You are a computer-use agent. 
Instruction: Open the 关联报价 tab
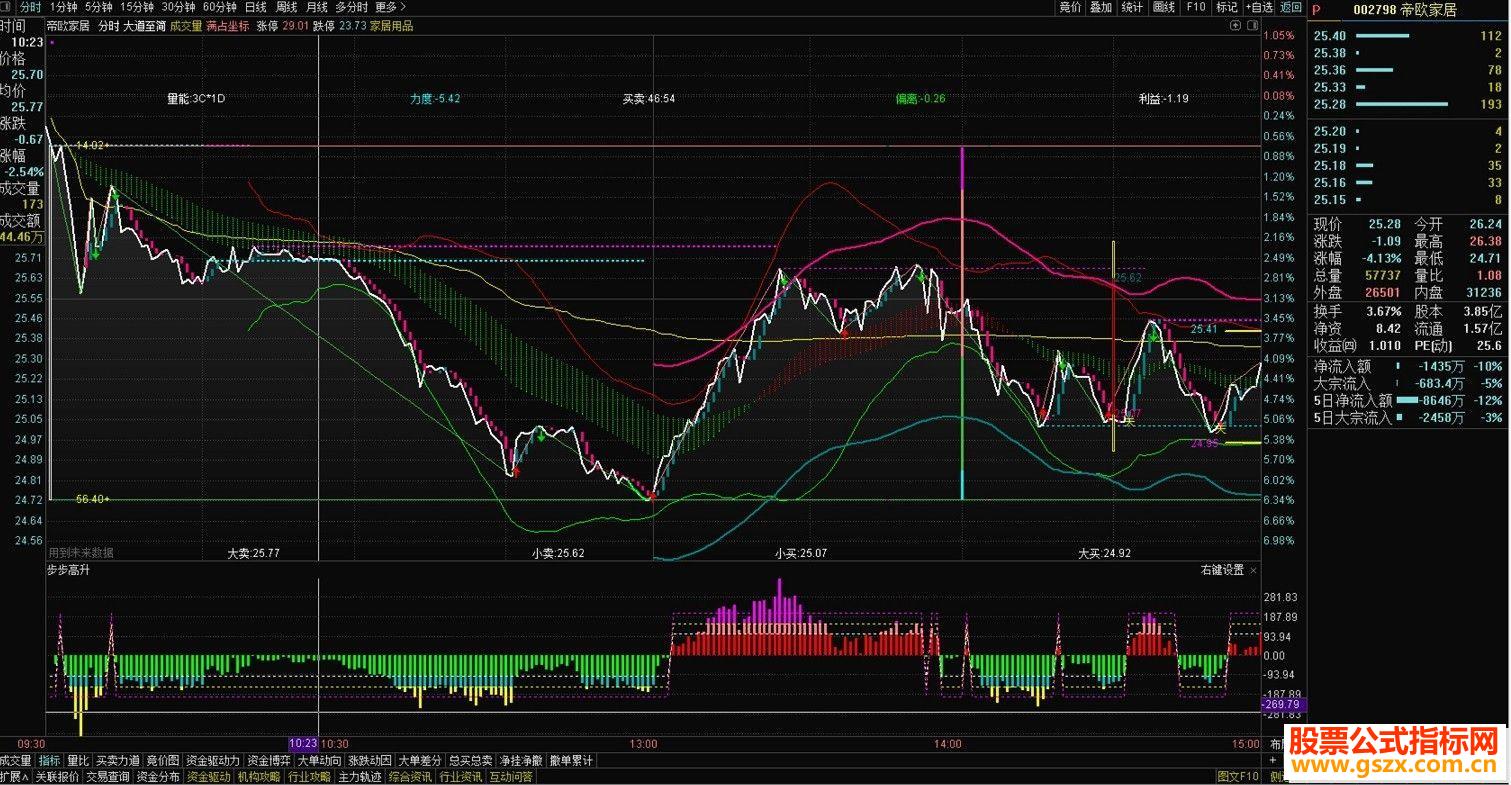[x=57, y=776]
